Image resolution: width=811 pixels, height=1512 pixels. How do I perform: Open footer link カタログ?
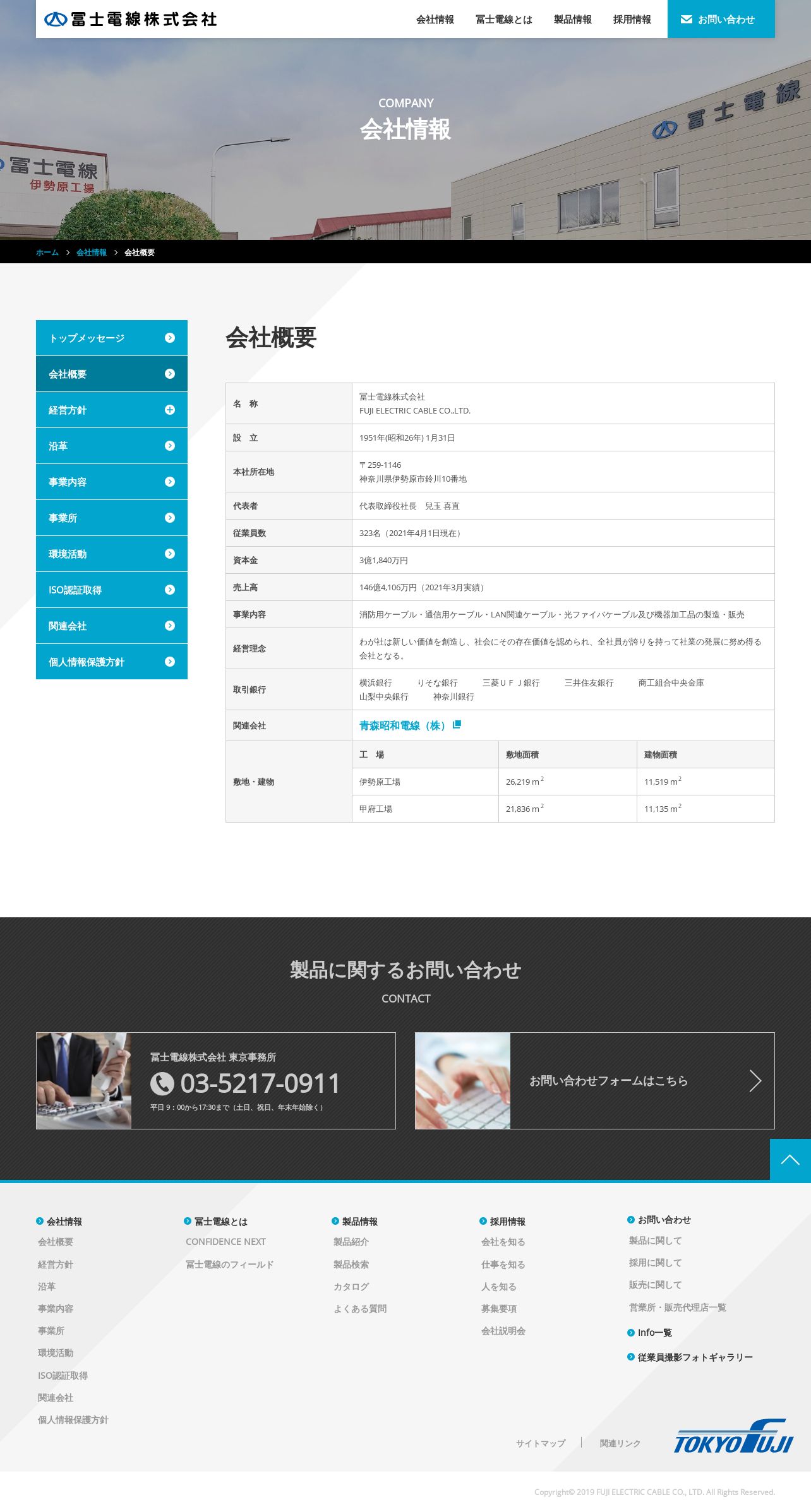351,1287
